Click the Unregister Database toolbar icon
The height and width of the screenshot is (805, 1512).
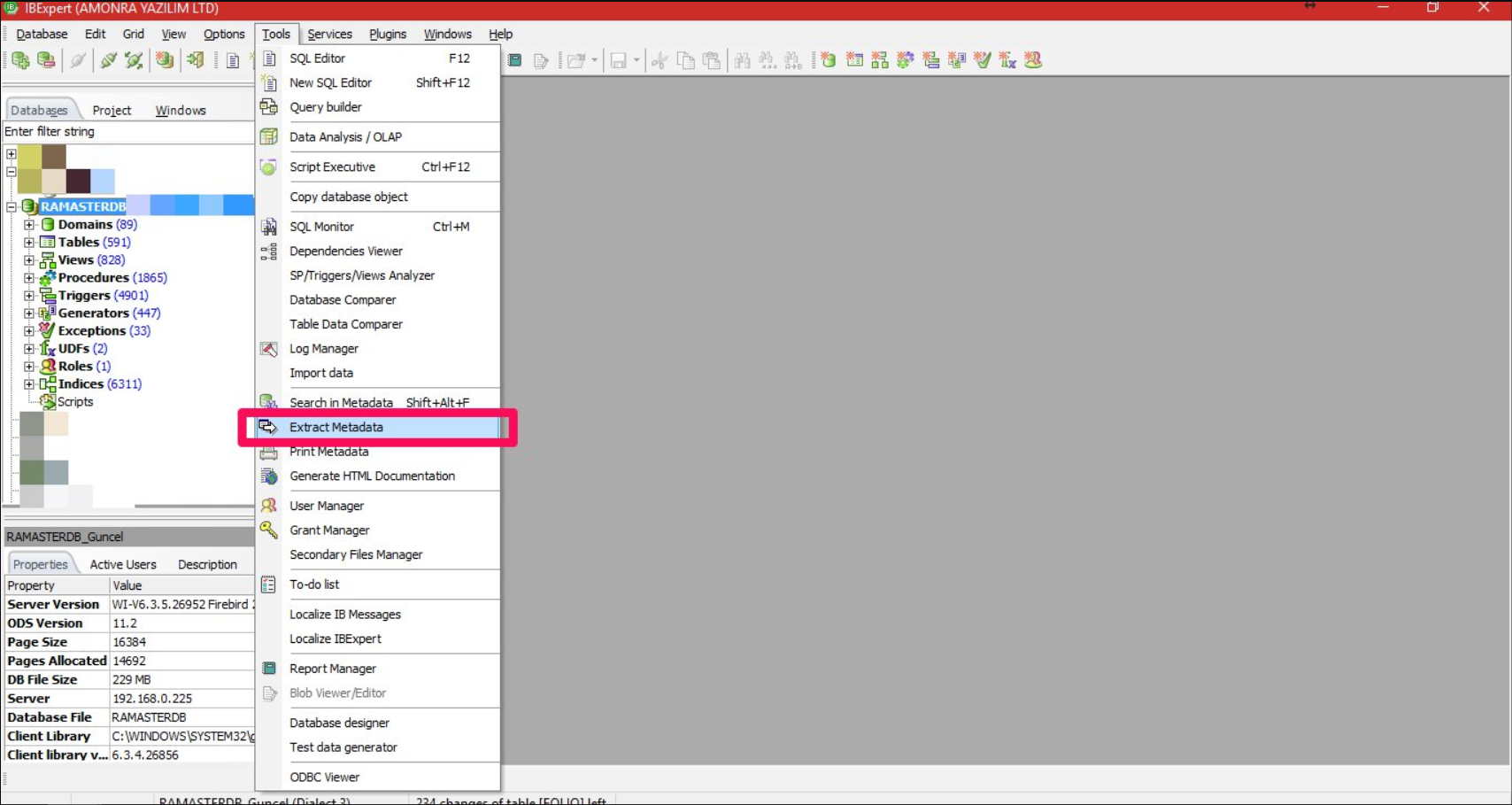tap(46, 60)
